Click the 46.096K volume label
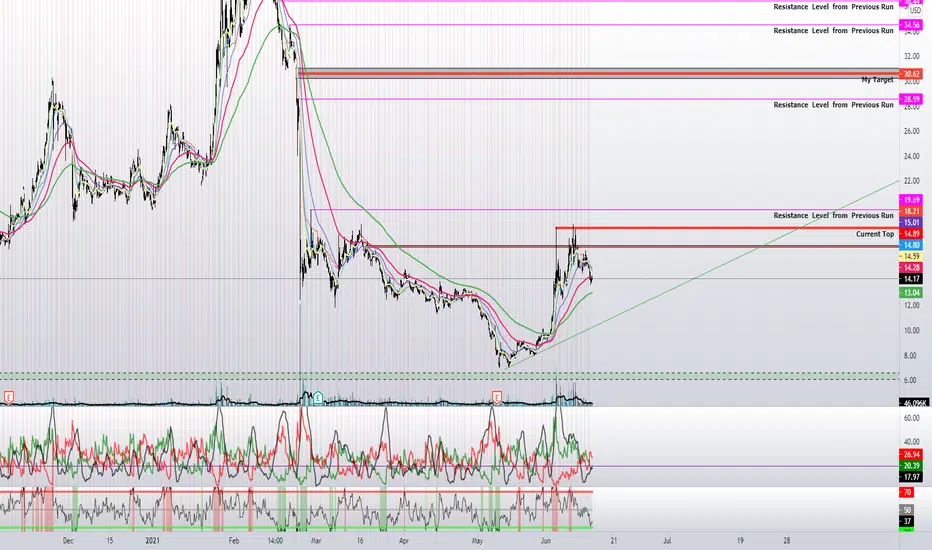932x550 pixels. coord(914,403)
